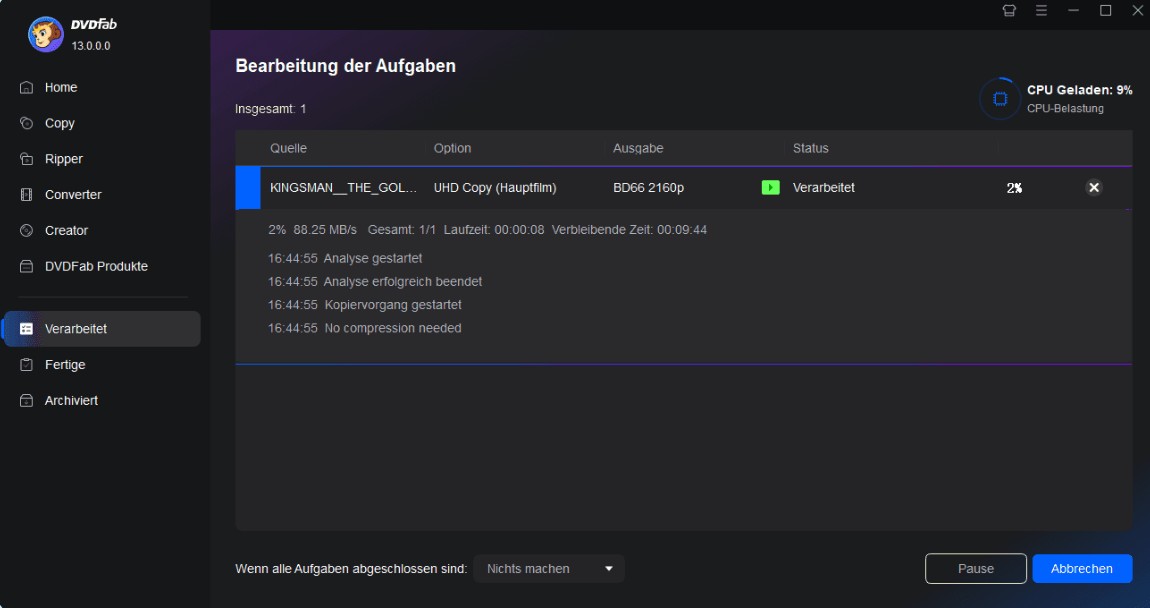Click the blue selection bar of task row

click(x=248, y=188)
